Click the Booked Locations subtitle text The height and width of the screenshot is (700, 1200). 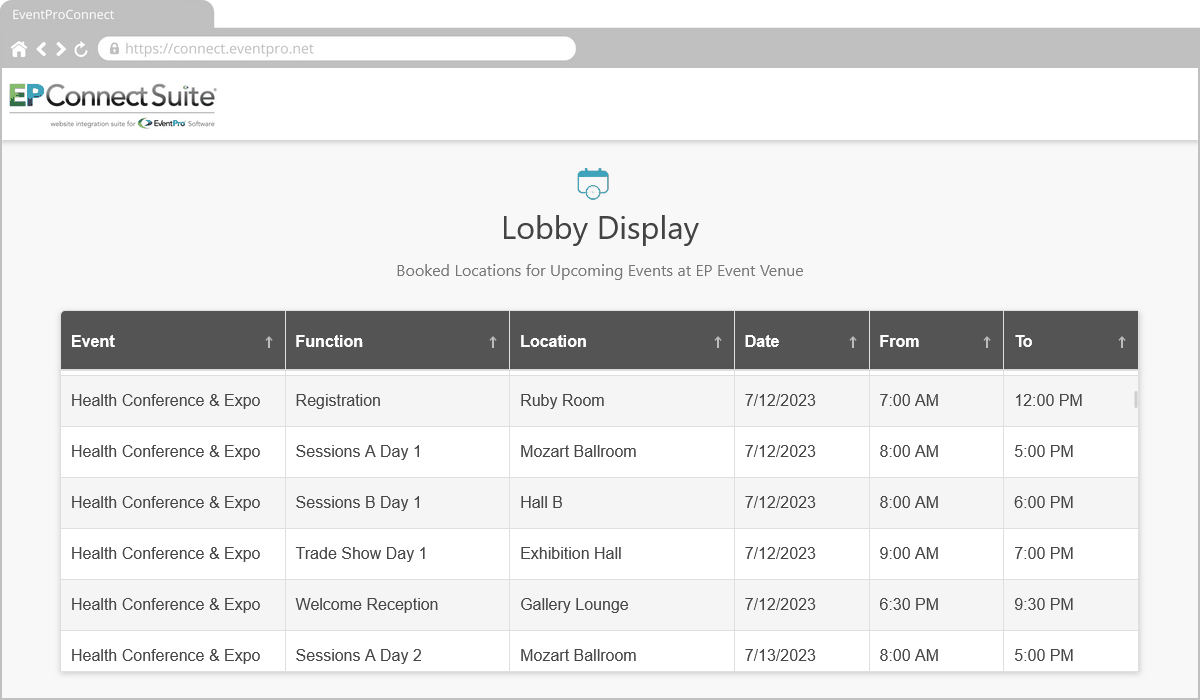[600, 270]
